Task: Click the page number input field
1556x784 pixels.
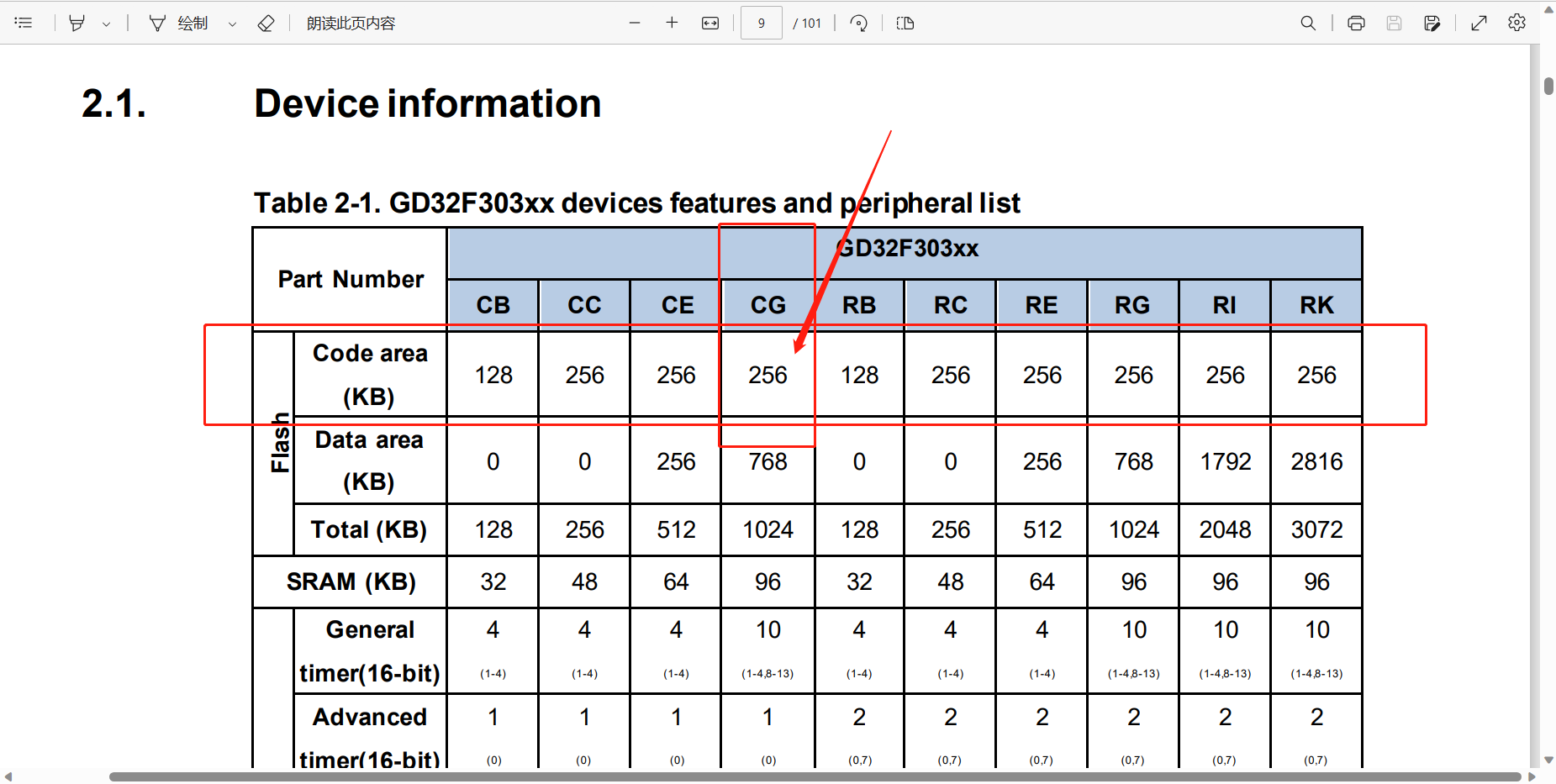Action: (x=761, y=23)
